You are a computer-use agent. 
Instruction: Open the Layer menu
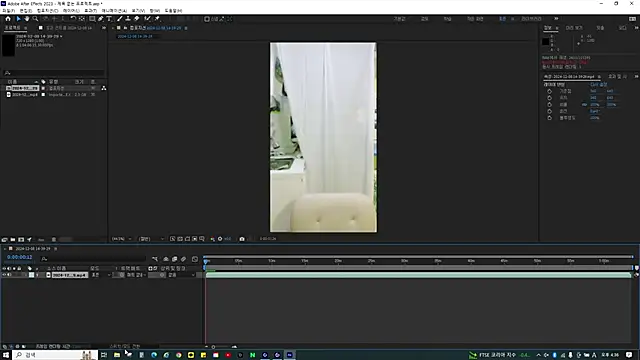coord(71,11)
